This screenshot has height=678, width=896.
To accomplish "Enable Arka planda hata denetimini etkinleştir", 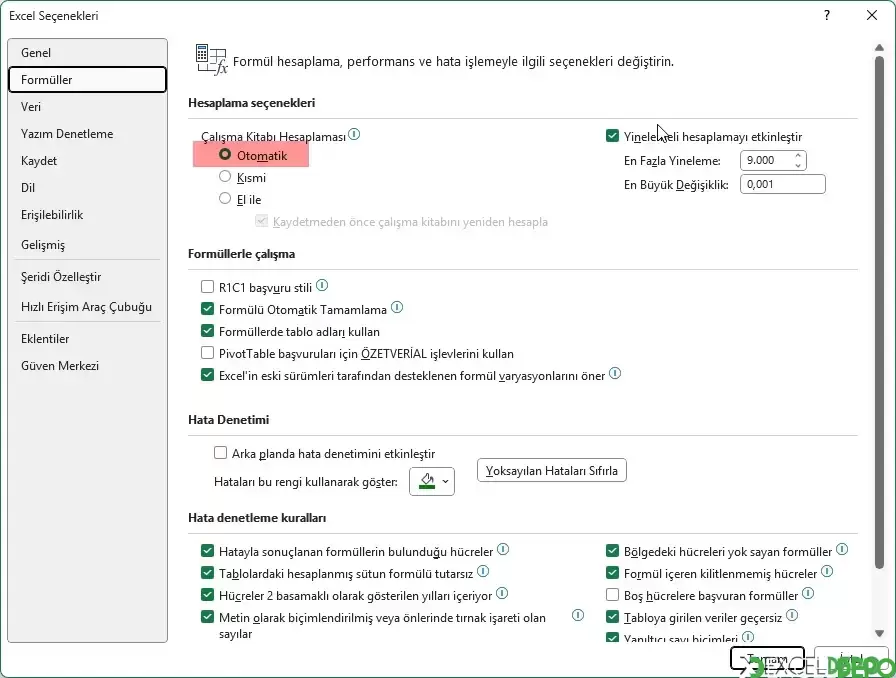I will click(221, 453).
